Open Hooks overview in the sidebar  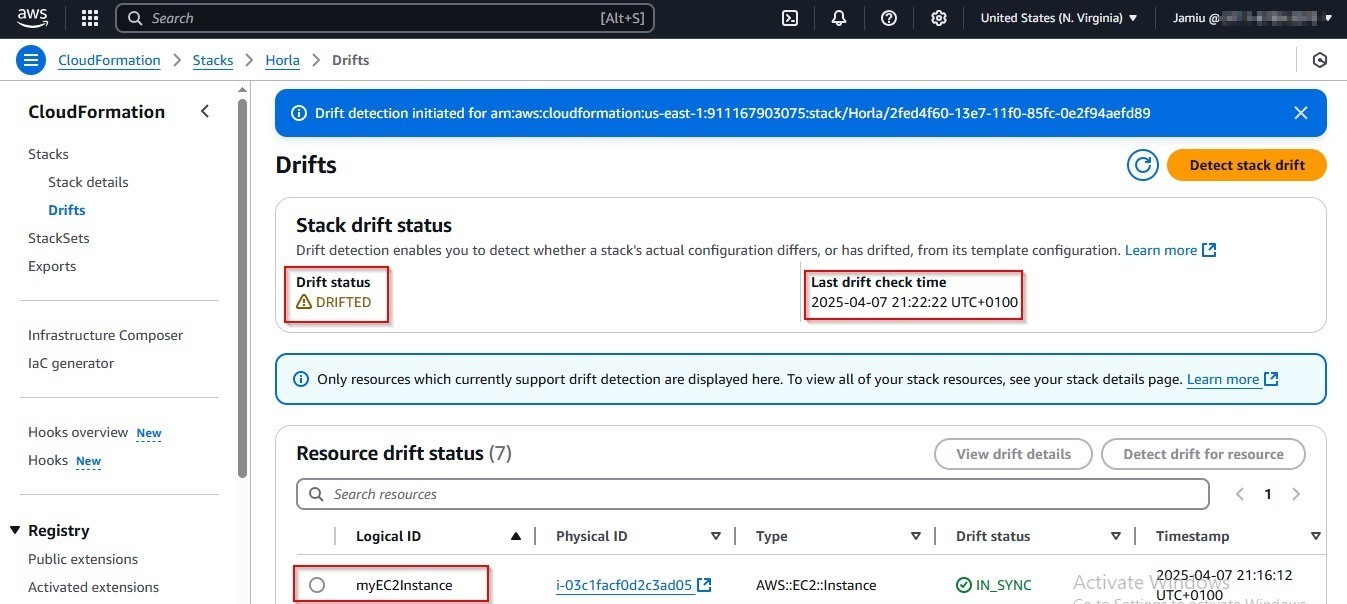(78, 432)
